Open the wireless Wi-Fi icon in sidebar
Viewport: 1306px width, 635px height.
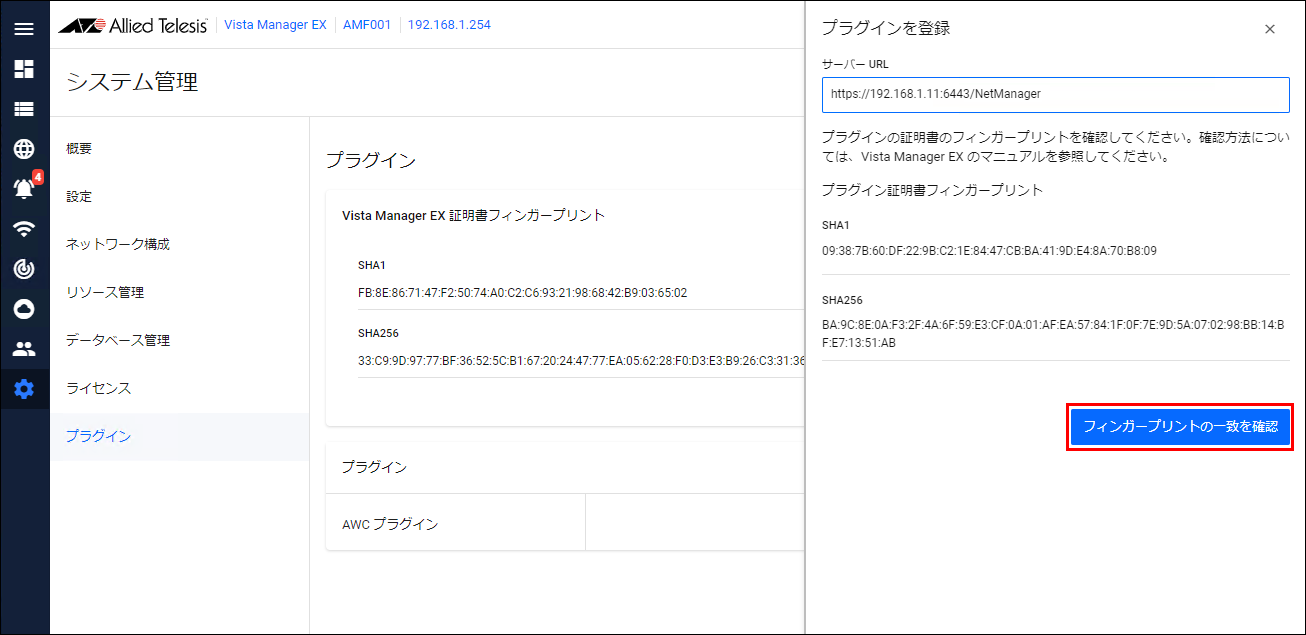[x=24, y=228]
